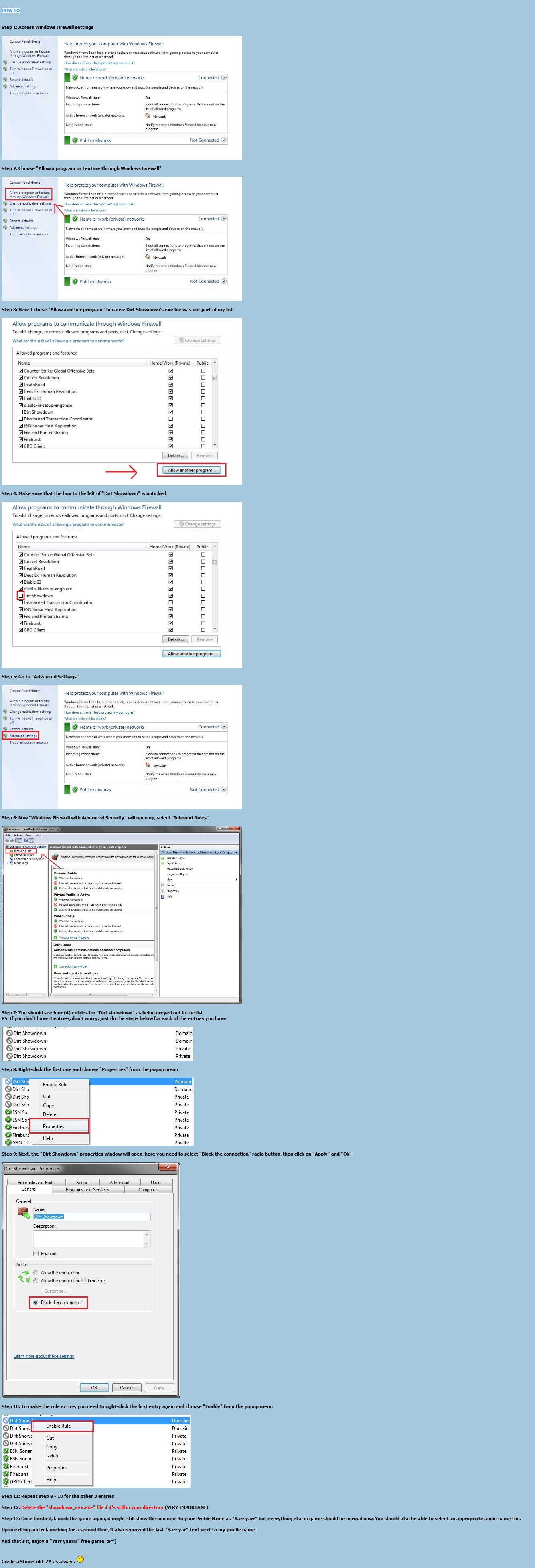Switch to Scope tab in Properties dialog

point(82,1182)
